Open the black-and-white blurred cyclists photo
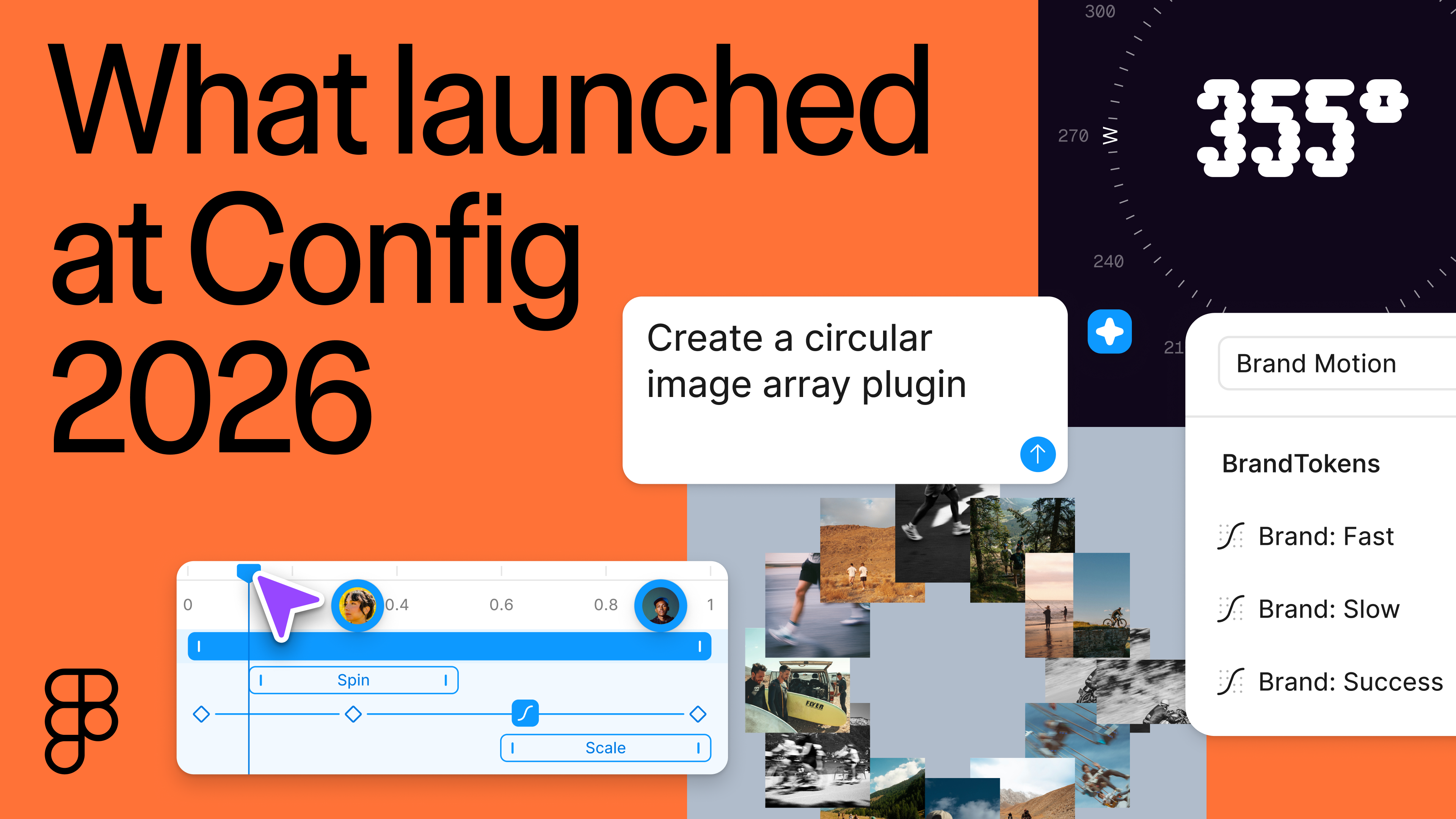 (817, 770)
